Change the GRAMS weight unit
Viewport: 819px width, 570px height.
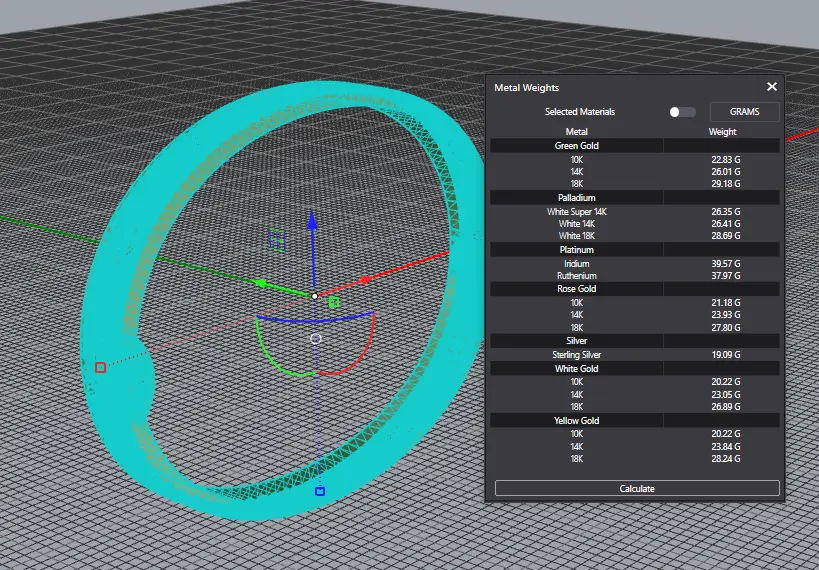[x=744, y=112]
